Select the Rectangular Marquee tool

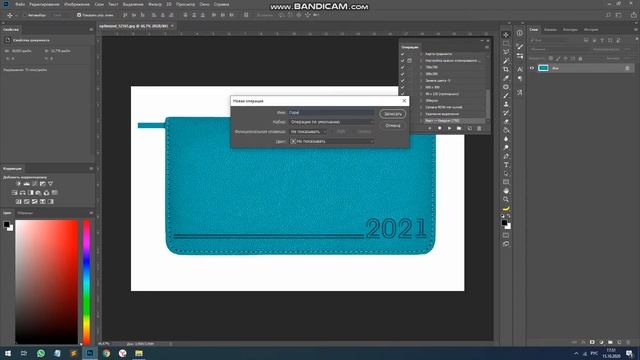coord(506,43)
